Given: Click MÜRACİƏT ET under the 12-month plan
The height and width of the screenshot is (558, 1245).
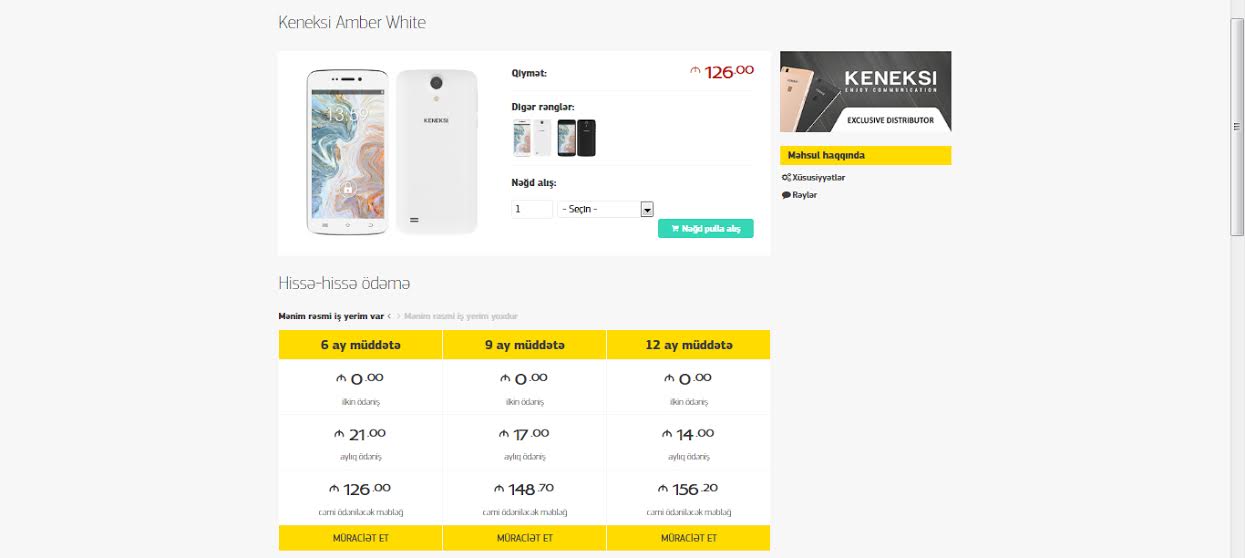Looking at the screenshot, I should point(688,538).
